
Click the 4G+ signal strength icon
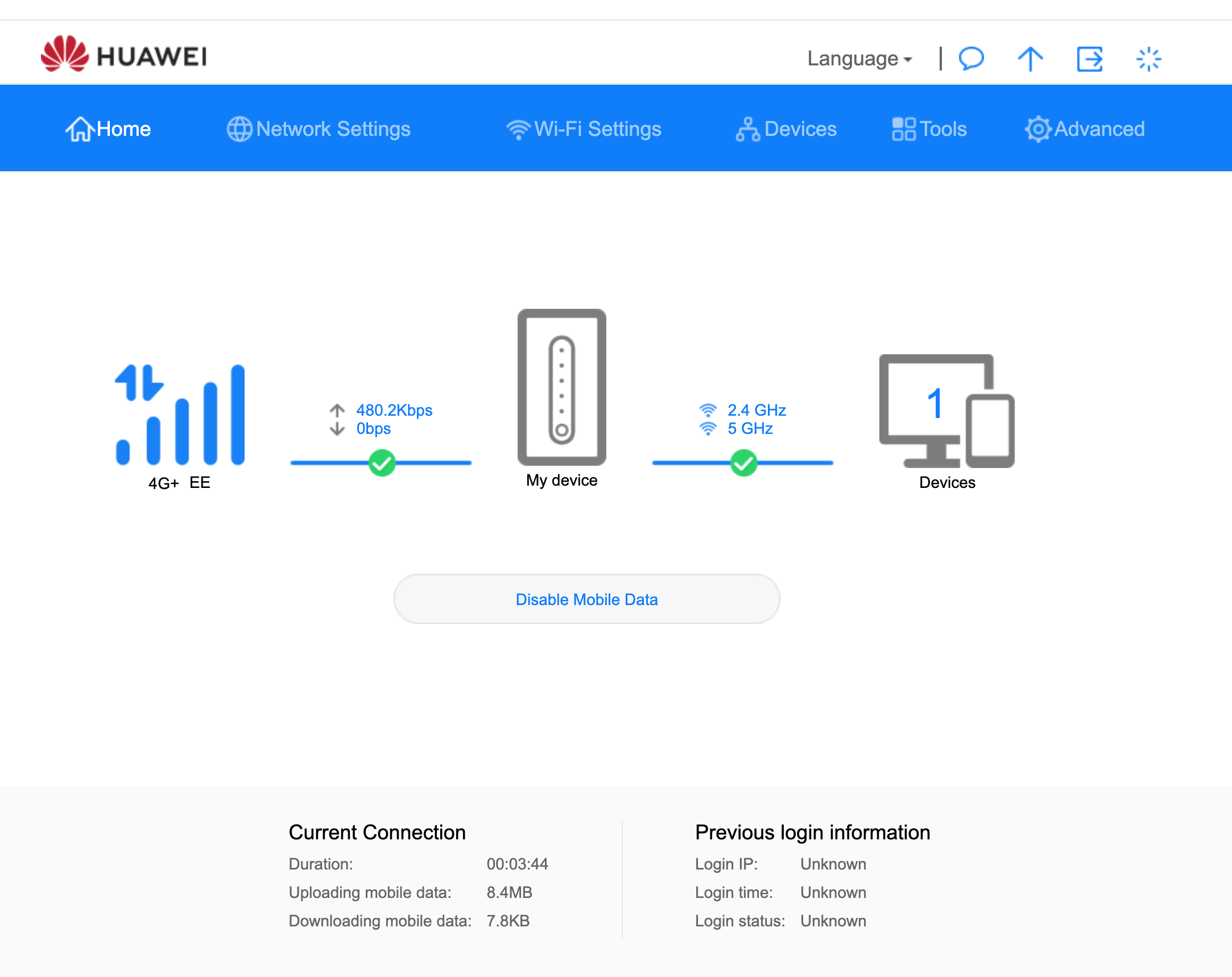pyautogui.click(x=180, y=414)
